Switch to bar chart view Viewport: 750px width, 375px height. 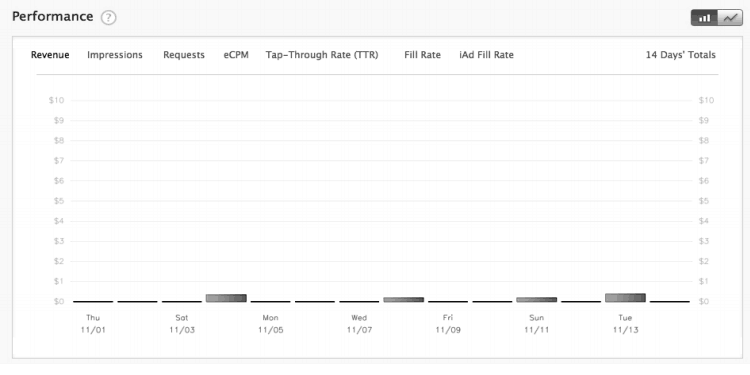(704, 18)
